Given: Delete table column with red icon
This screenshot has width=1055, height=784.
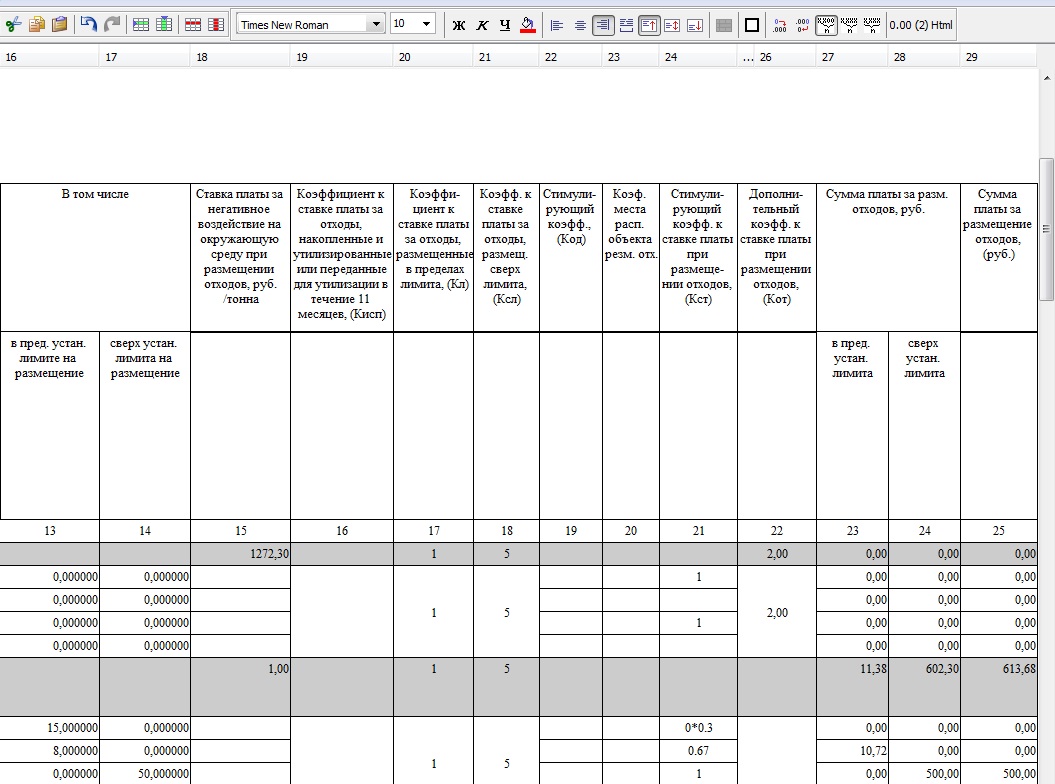Looking at the screenshot, I should point(215,24).
